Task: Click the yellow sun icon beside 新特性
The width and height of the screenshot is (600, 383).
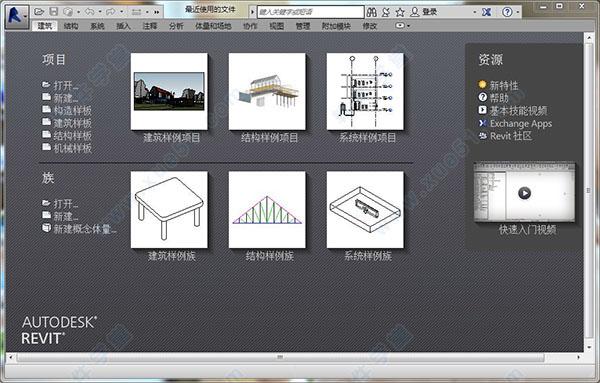Action: coord(482,84)
